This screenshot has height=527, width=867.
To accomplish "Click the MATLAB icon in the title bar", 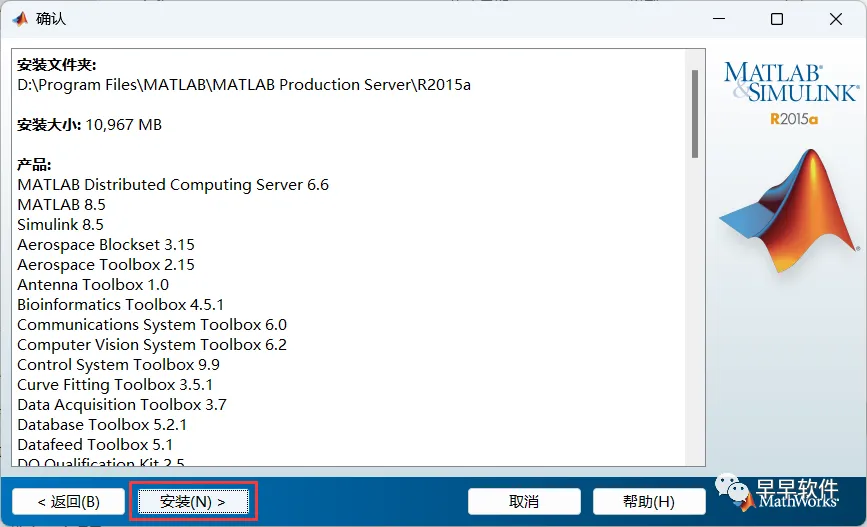I will pos(20,19).
